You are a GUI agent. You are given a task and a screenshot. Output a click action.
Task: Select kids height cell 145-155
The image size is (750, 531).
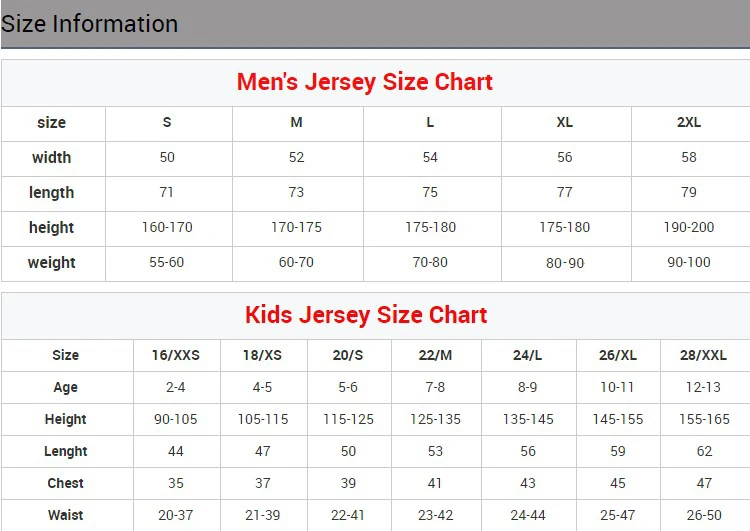tap(618, 419)
